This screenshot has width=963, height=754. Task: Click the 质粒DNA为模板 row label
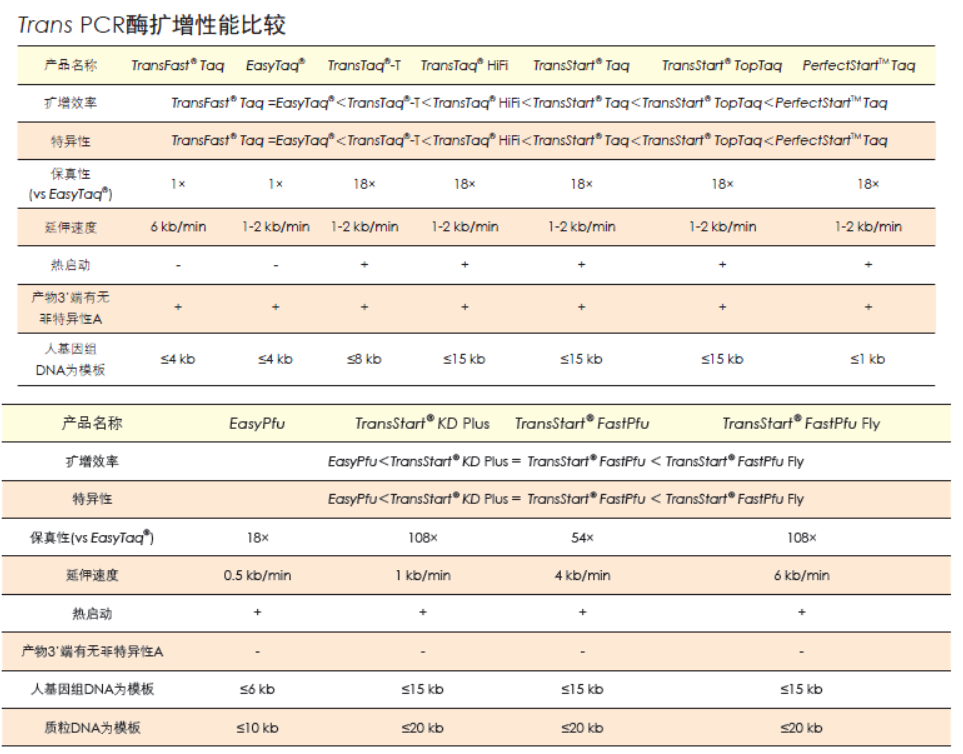[92, 728]
